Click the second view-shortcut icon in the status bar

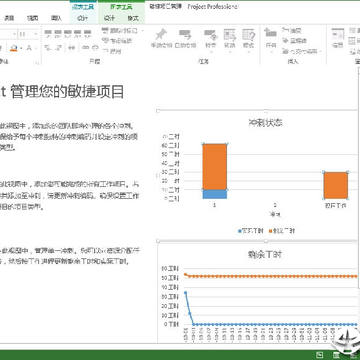point(336,355)
